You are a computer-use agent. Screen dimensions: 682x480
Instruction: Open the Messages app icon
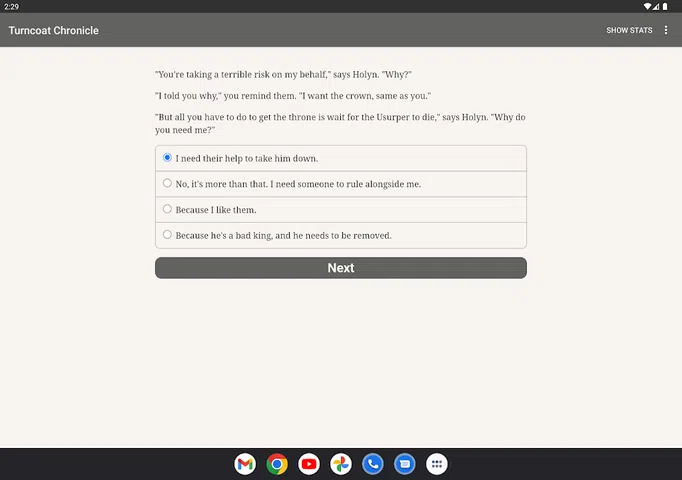pos(404,464)
